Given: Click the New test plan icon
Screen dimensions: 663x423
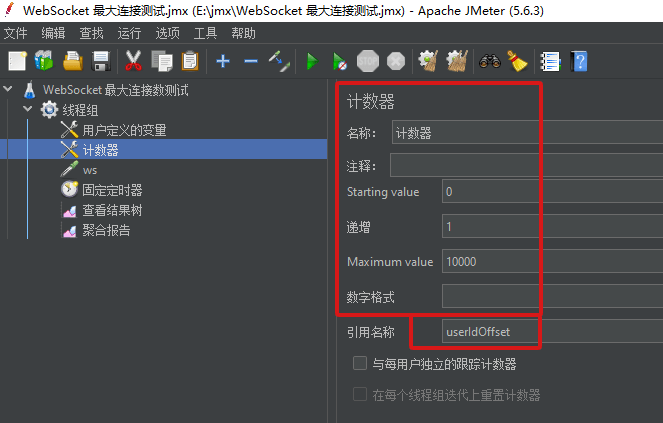Looking at the screenshot, I should (x=17, y=61).
